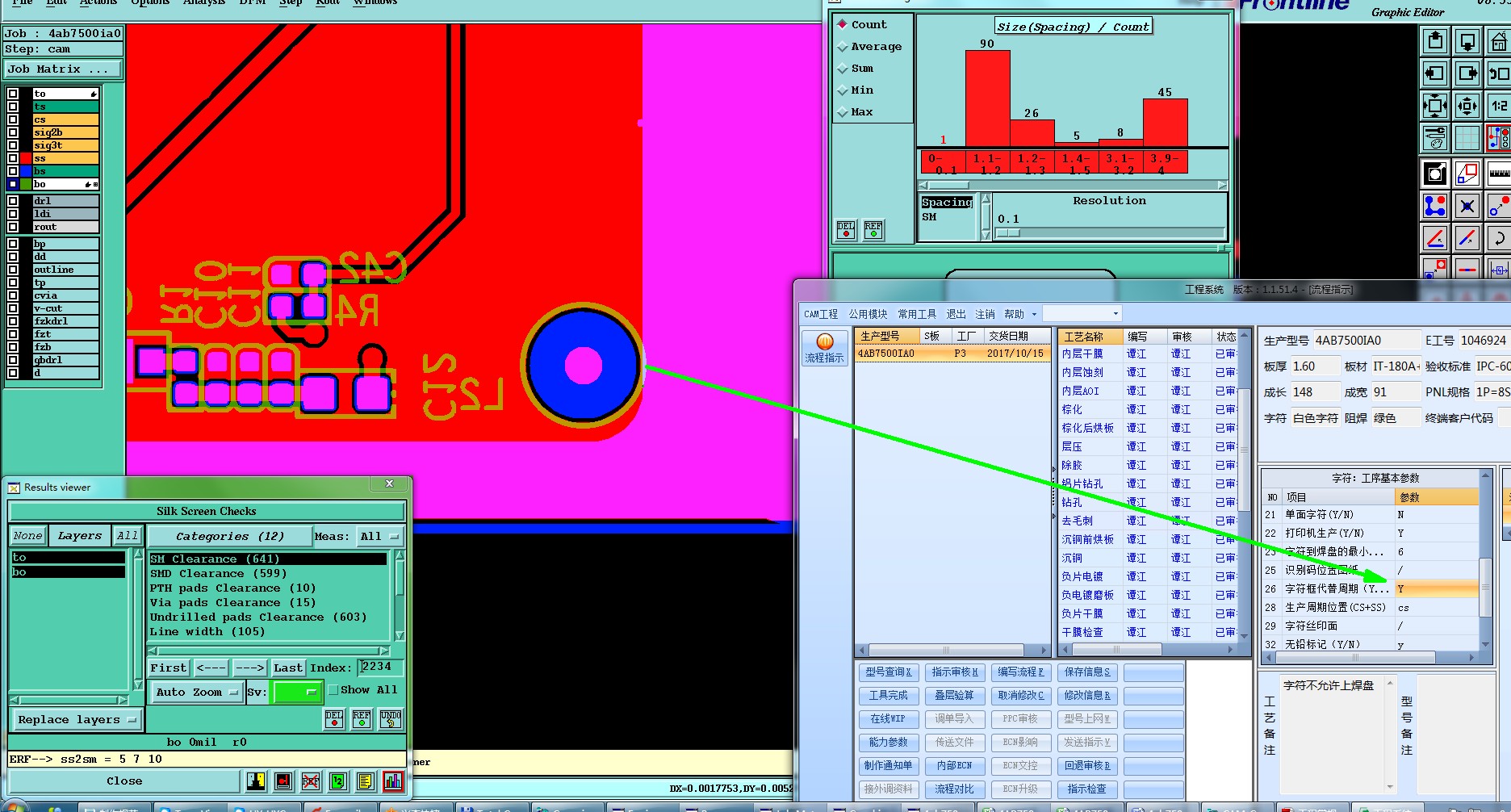Click the 注销 menu item

point(985,314)
